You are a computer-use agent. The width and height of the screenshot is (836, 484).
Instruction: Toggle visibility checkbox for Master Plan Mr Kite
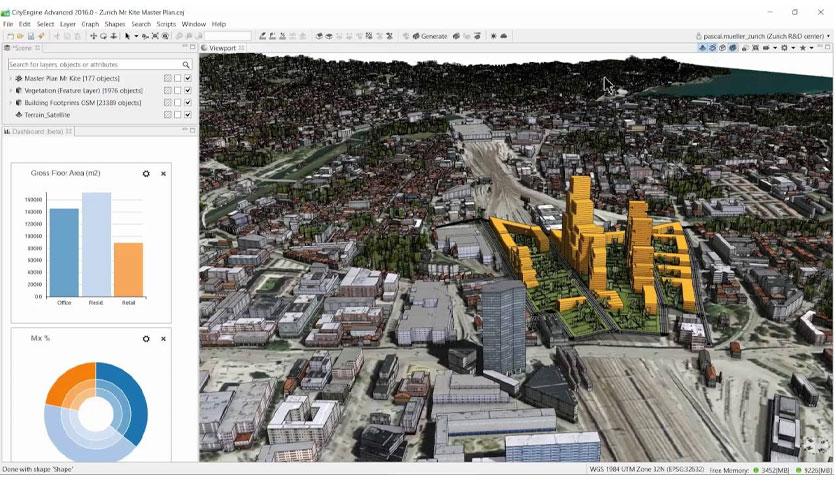click(188, 78)
